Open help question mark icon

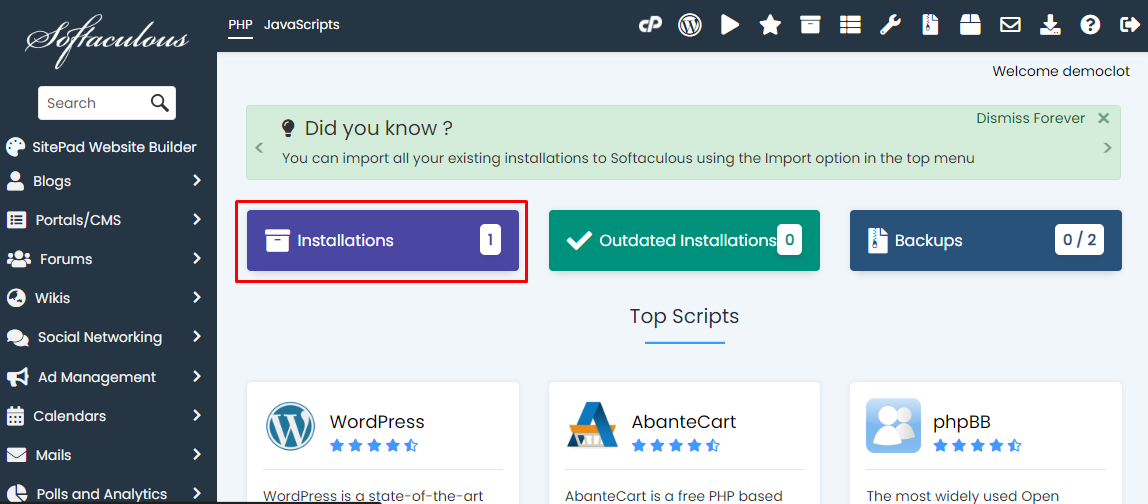click(1090, 26)
